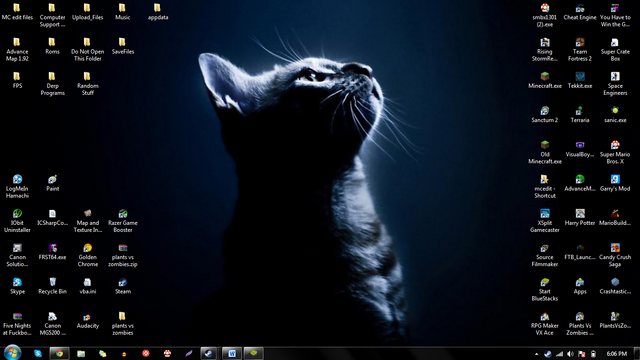Select smbx1301 (2).exe icon
This screenshot has width=640, height=360.
click(544, 15)
